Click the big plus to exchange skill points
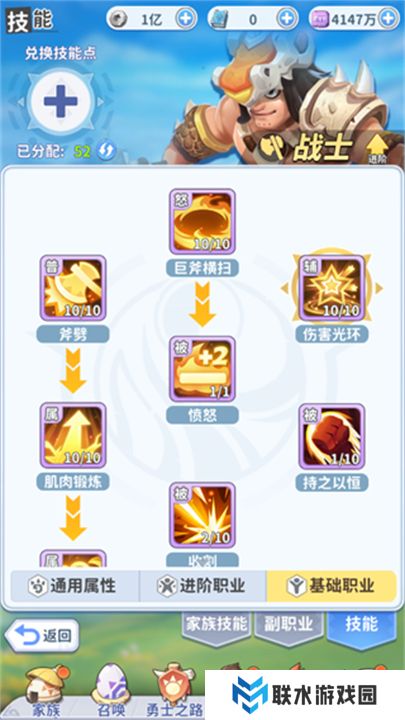 [x=60, y=101]
